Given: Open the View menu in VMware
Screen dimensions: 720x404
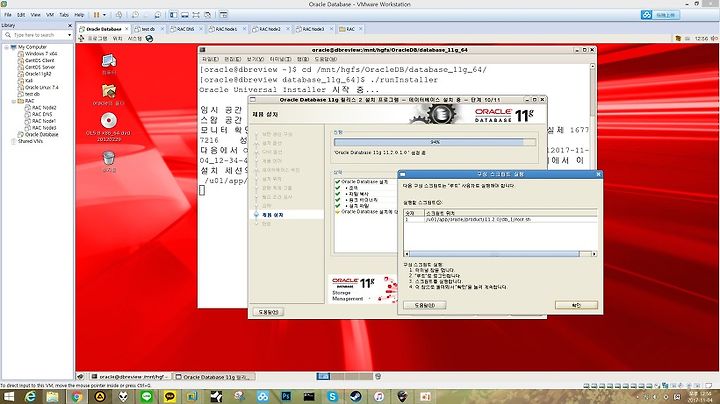Looking at the screenshot, I should point(35,15).
